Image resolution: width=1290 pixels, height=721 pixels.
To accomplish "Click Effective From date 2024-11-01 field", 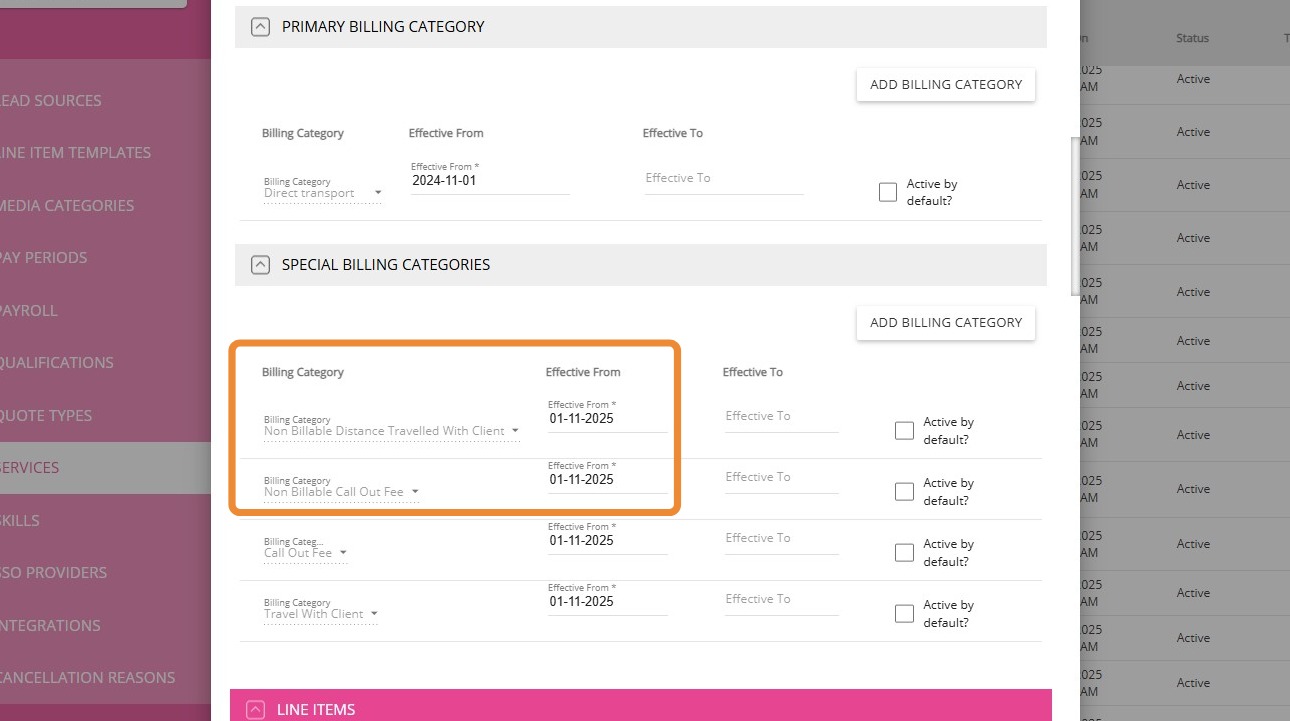I will pyautogui.click(x=488, y=182).
